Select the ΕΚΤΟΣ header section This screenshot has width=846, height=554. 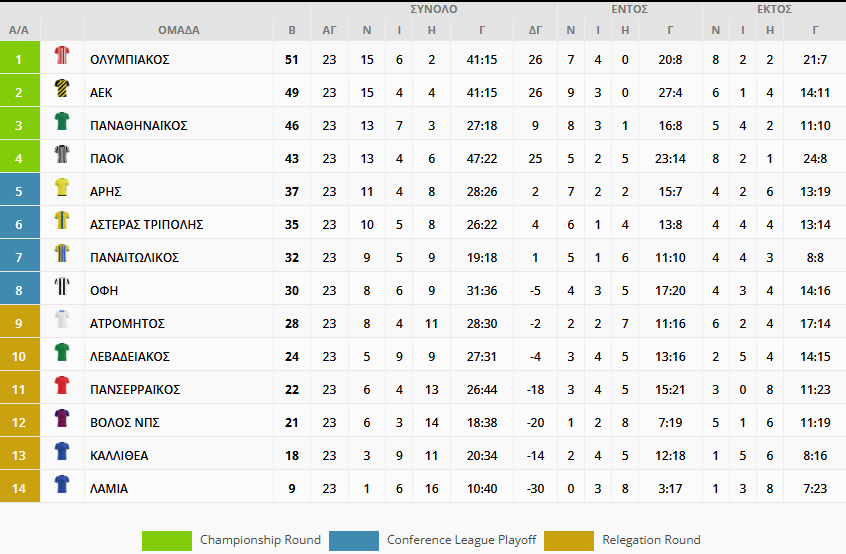click(x=774, y=9)
